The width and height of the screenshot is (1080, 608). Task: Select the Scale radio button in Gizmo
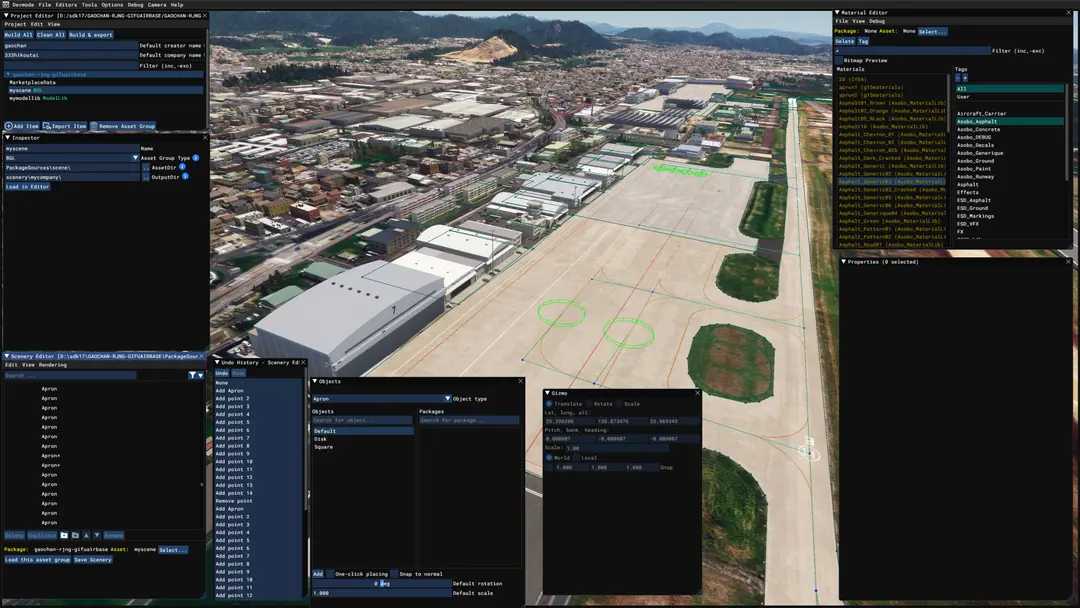619,403
